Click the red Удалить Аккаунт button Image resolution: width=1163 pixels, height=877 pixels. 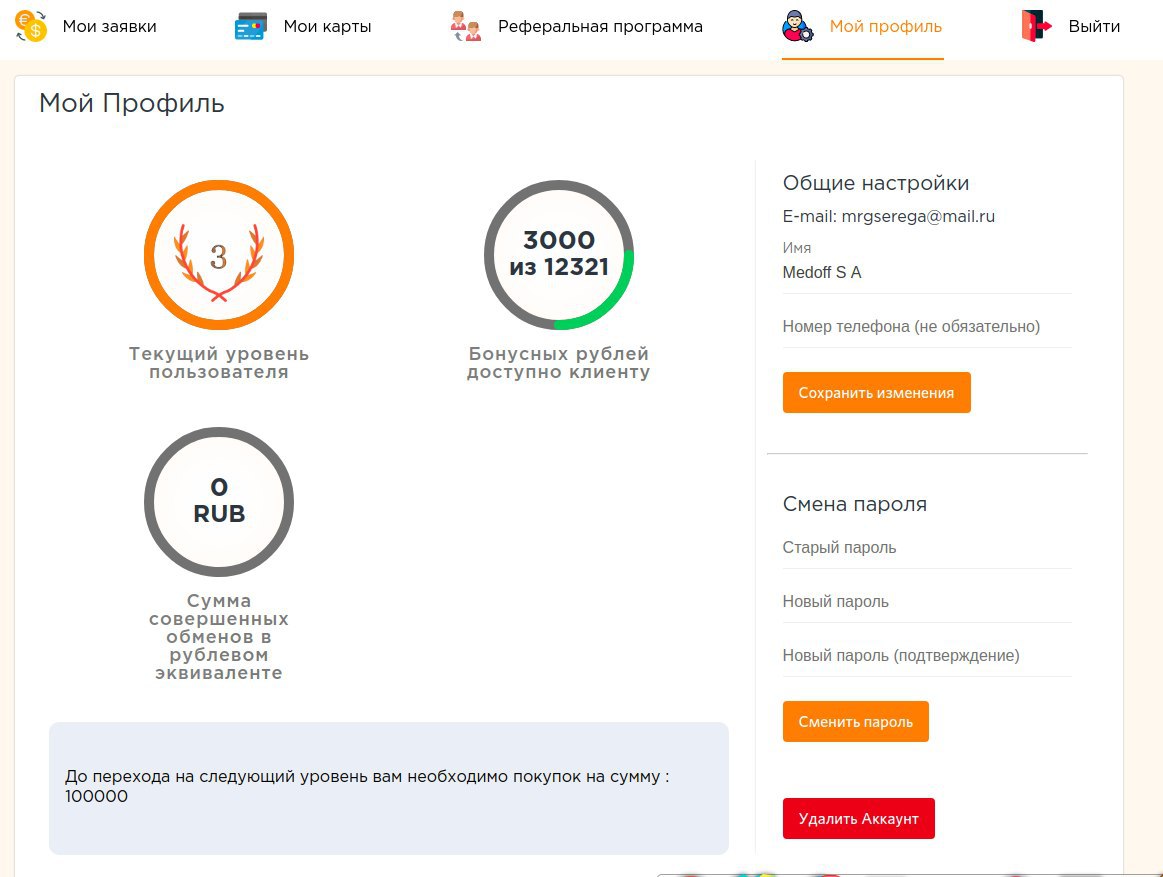point(858,818)
